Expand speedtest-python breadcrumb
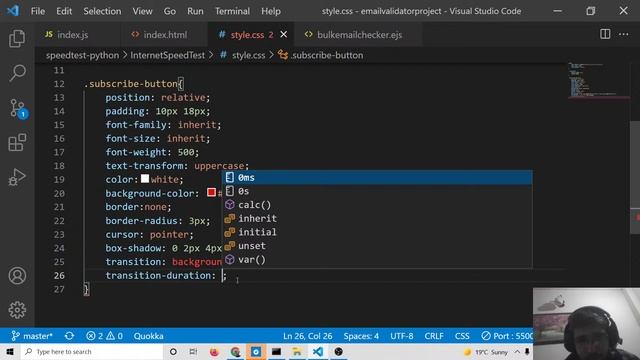 (x=82, y=55)
